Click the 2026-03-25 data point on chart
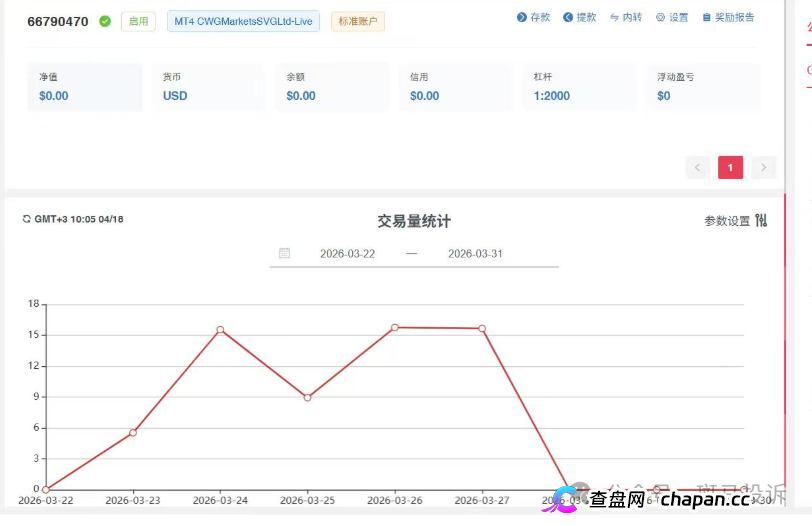The image size is (812, 526). pos(308,398)
